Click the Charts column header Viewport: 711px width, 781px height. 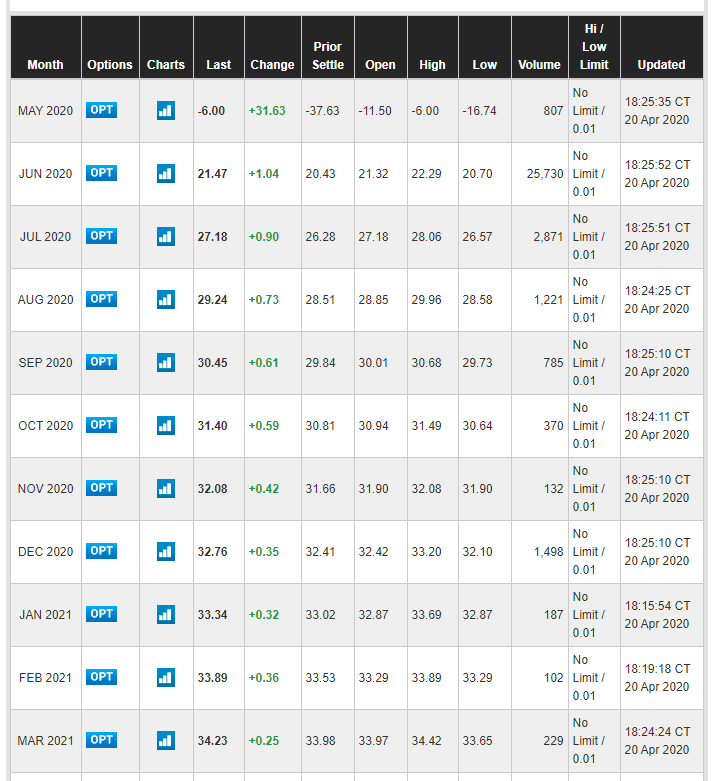pyautogui.click(x=166, y=47)
